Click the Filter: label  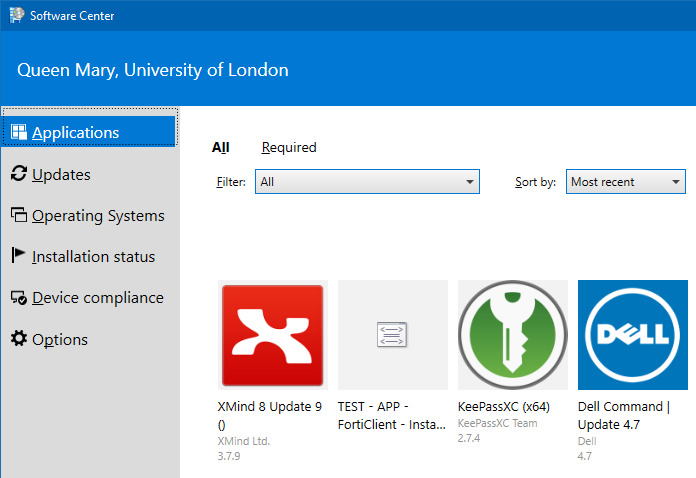(x=231, y=182)
